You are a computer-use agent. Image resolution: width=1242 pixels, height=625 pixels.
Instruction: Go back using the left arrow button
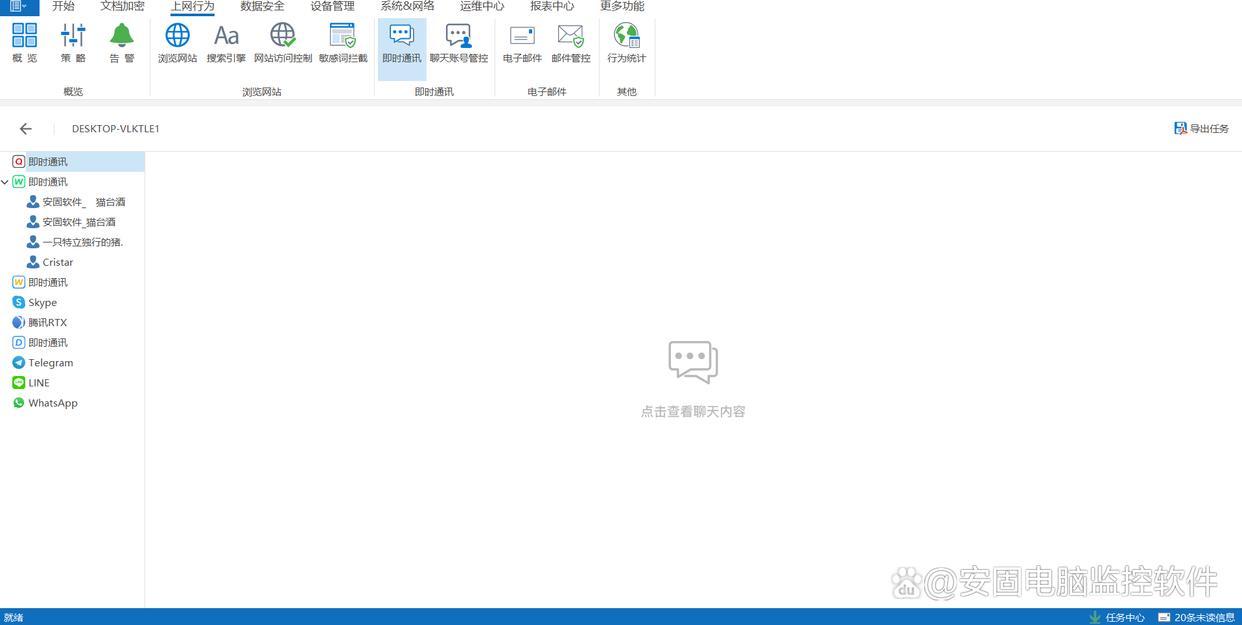pos(26,129)
